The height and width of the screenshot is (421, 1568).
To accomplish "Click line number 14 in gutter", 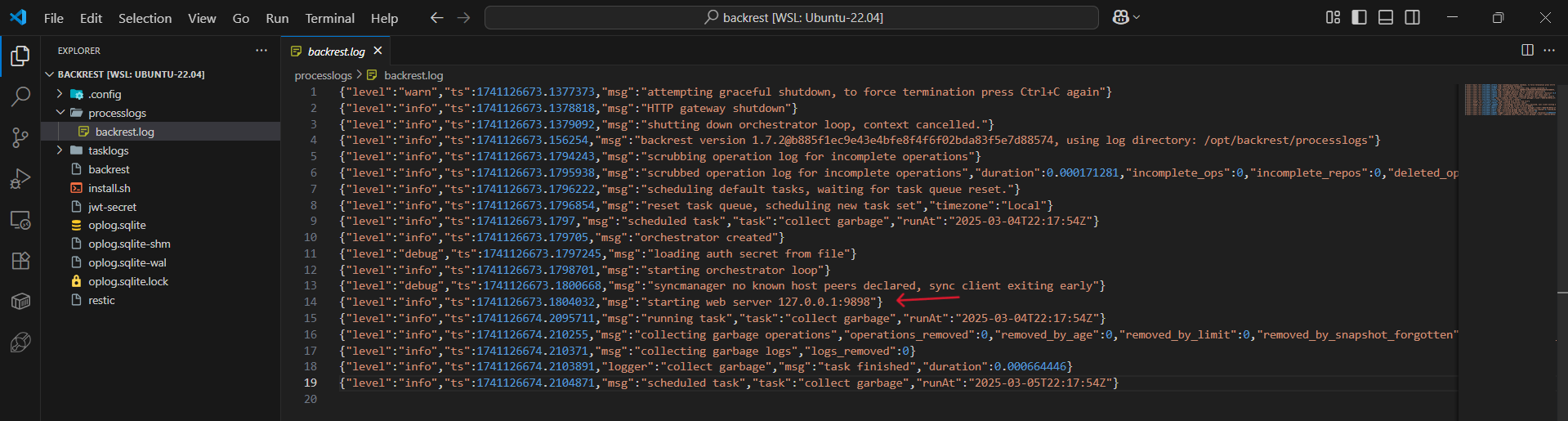I will tap(310, 302).
